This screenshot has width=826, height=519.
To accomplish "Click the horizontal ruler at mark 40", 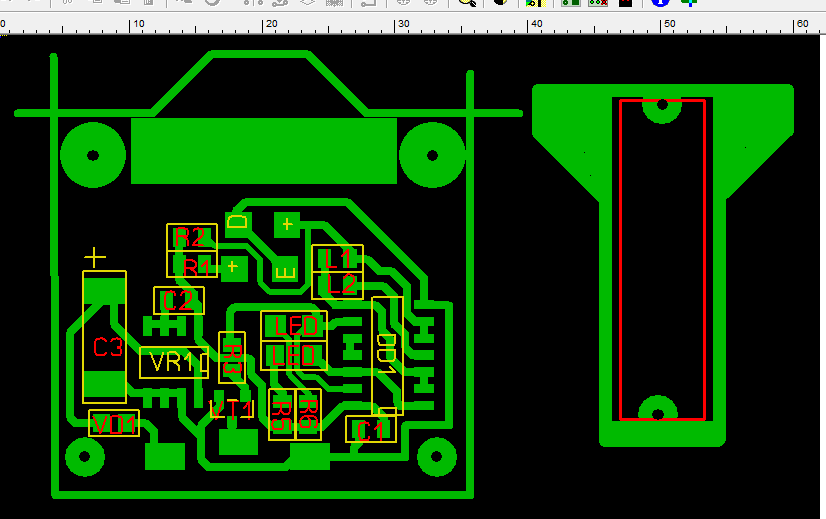I will 535,24.
